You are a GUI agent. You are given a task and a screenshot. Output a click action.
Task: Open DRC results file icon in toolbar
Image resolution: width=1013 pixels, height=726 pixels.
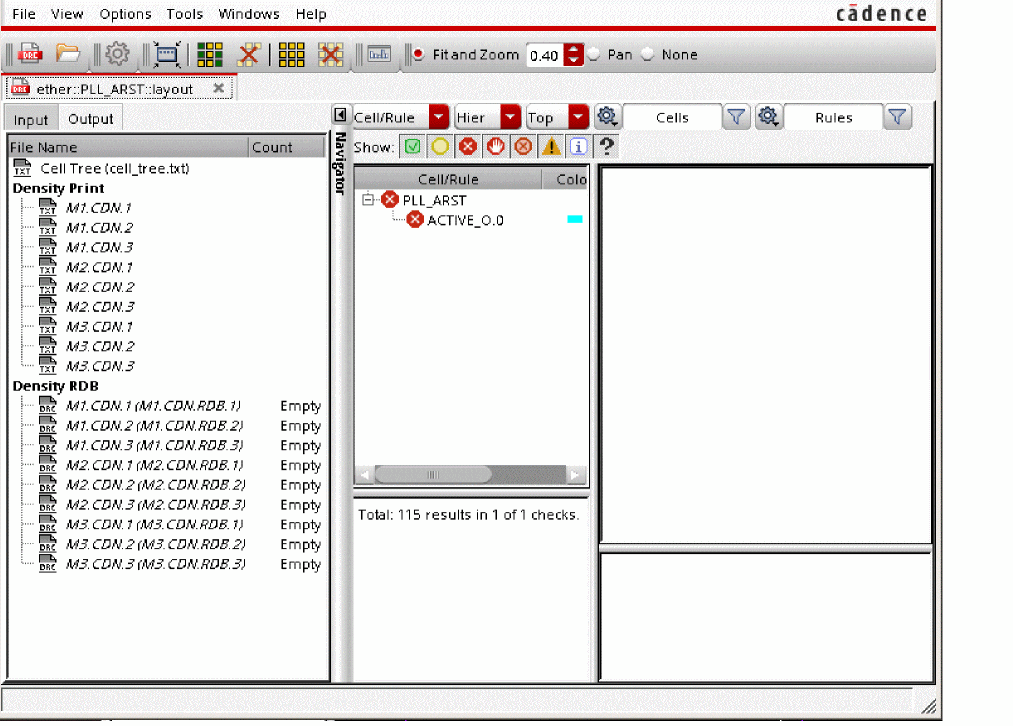point(30,54)
